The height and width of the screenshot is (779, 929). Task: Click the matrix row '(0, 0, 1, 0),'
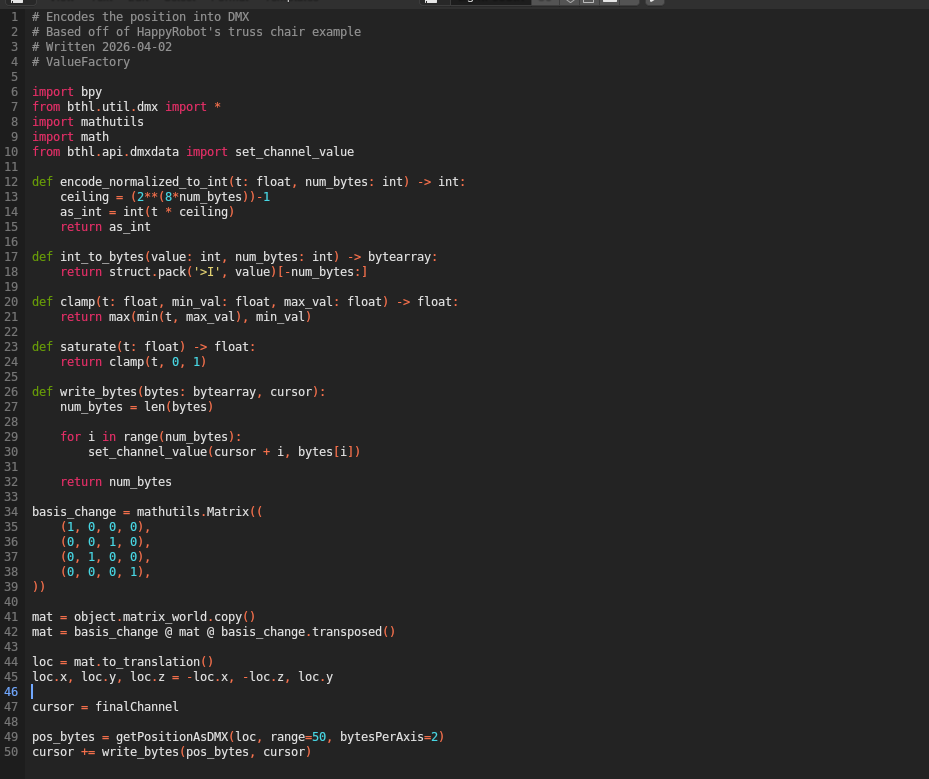coord(105,542)
